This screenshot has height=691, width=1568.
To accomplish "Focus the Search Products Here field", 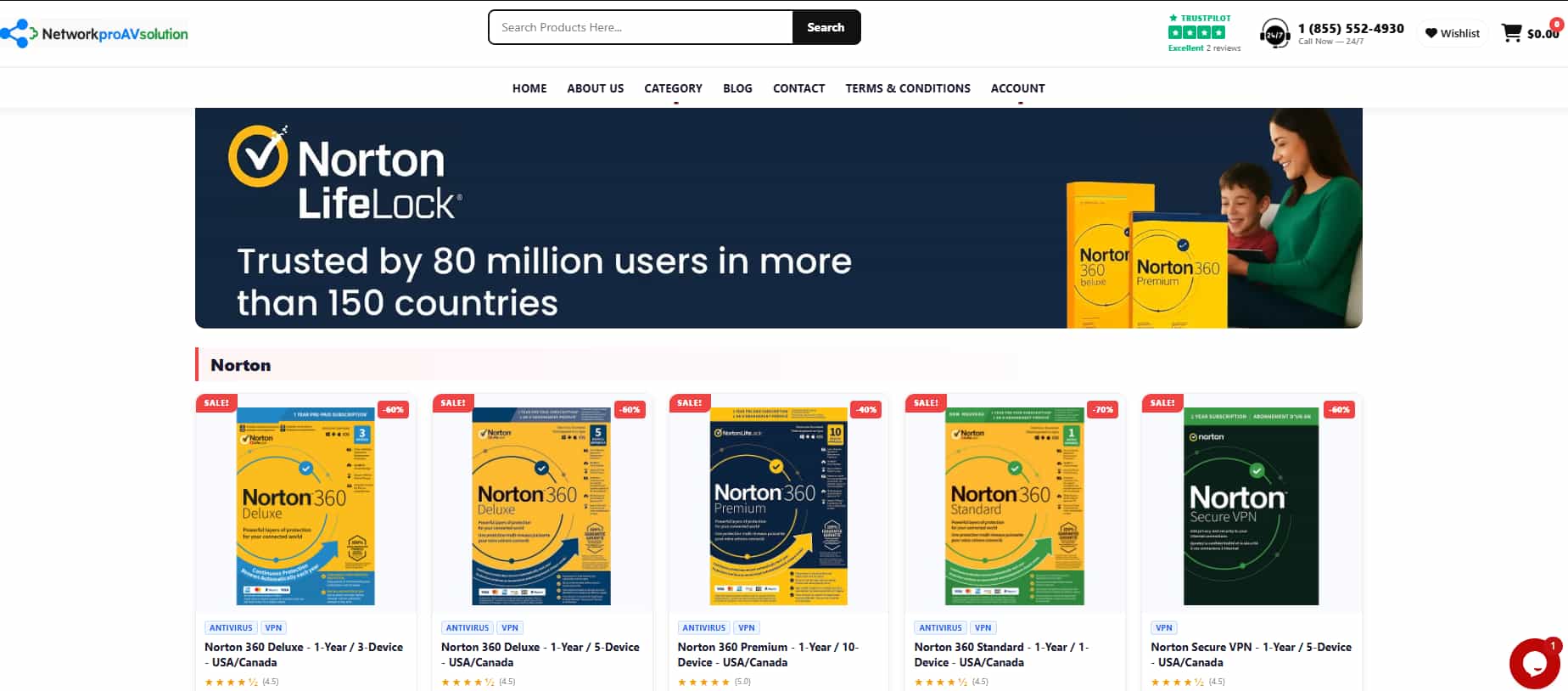I will [641, 27].
